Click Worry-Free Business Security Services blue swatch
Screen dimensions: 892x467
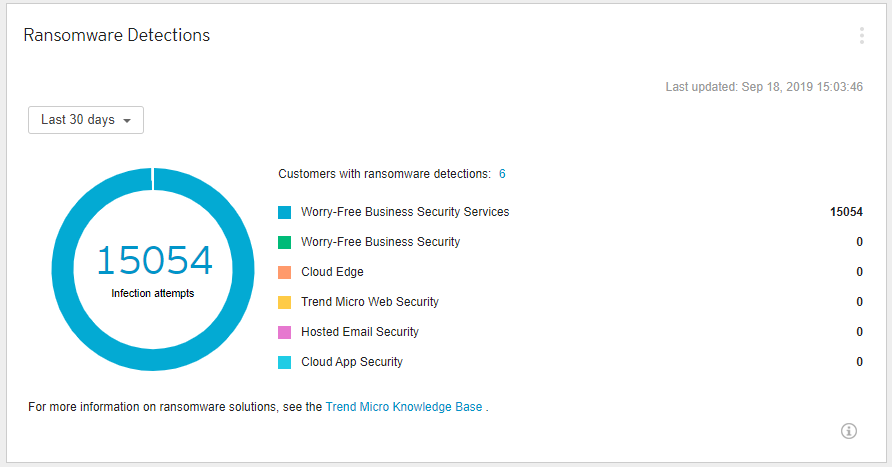pyautogui.click(x=285, y=212)
